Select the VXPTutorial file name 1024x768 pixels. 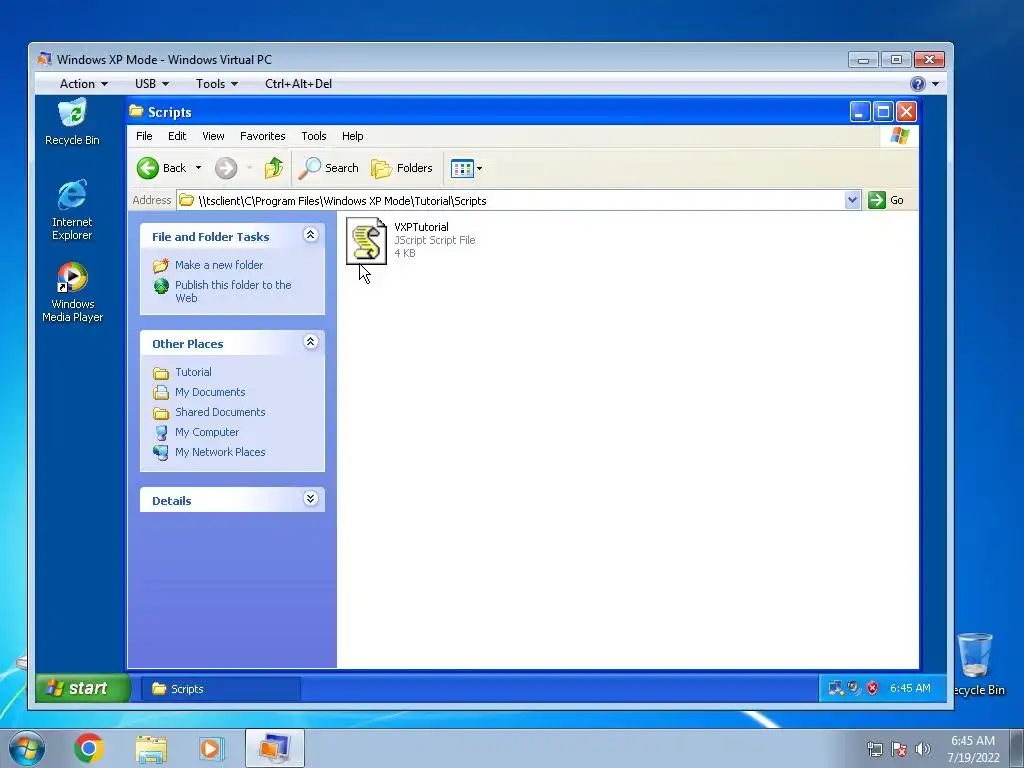(x=421, y=227)
